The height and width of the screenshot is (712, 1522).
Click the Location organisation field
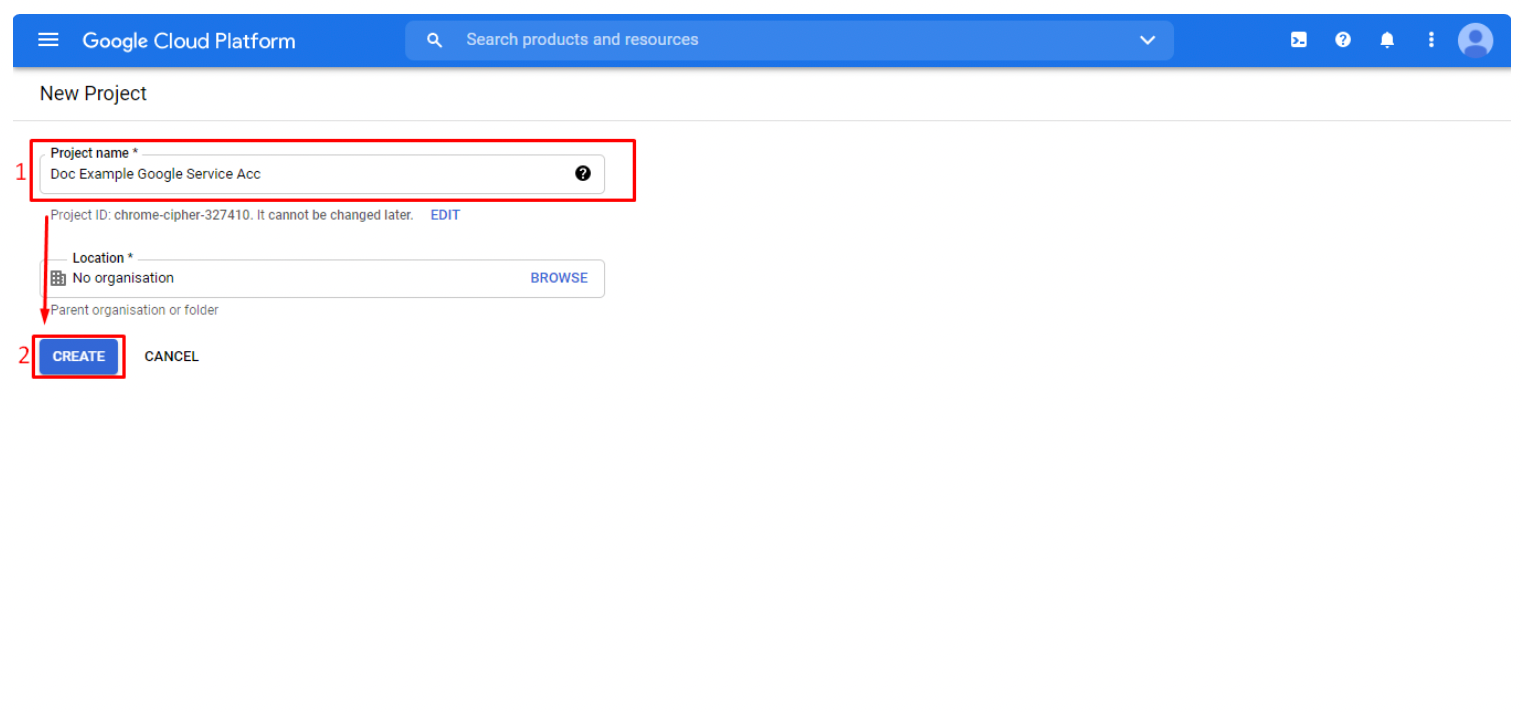[x=322, y=278]
